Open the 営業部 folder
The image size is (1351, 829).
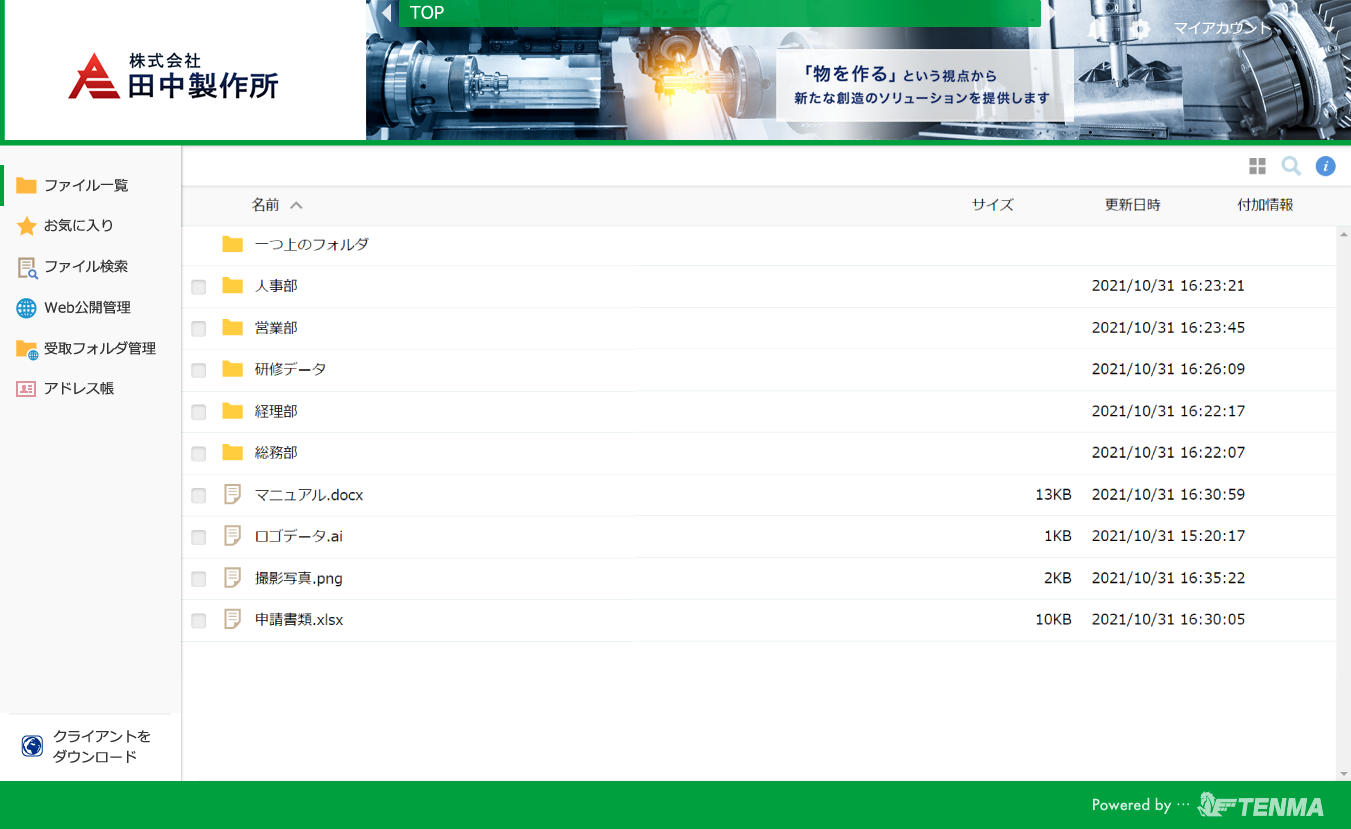pos(276,328)
